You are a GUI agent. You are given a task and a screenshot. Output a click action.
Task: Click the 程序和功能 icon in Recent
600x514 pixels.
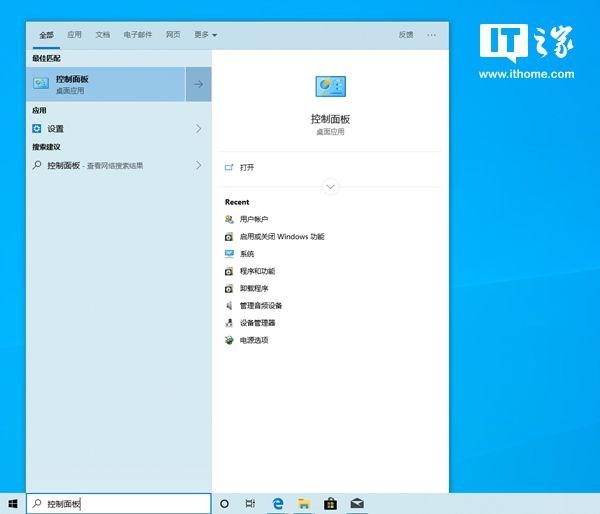(x=229, y=271)
